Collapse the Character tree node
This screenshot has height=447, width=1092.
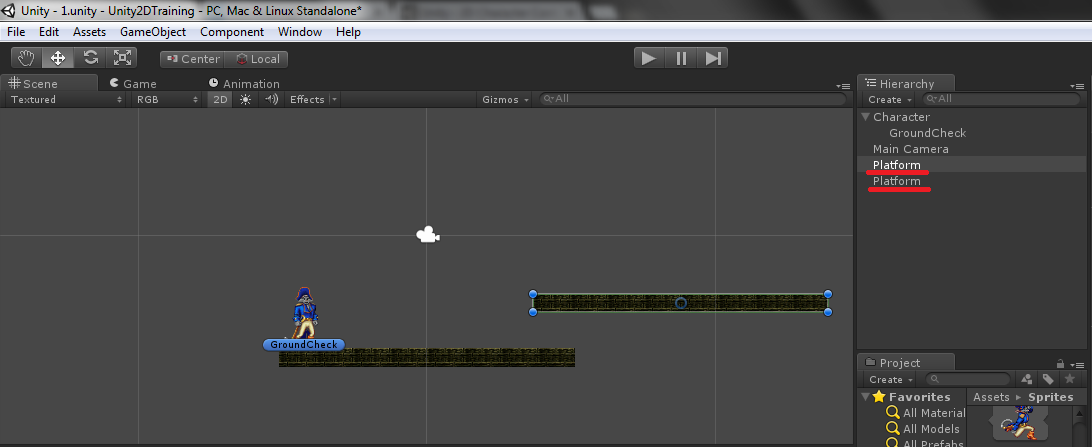coord(866,117)
